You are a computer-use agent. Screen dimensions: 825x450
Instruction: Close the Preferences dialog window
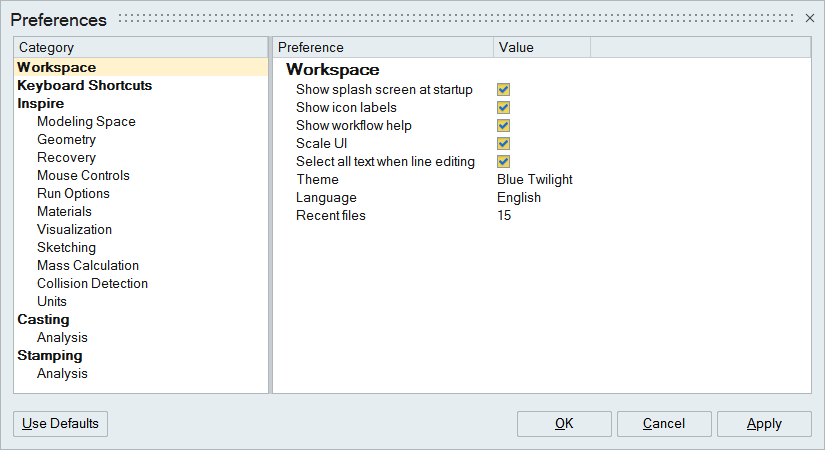click(x=809, y=18)
